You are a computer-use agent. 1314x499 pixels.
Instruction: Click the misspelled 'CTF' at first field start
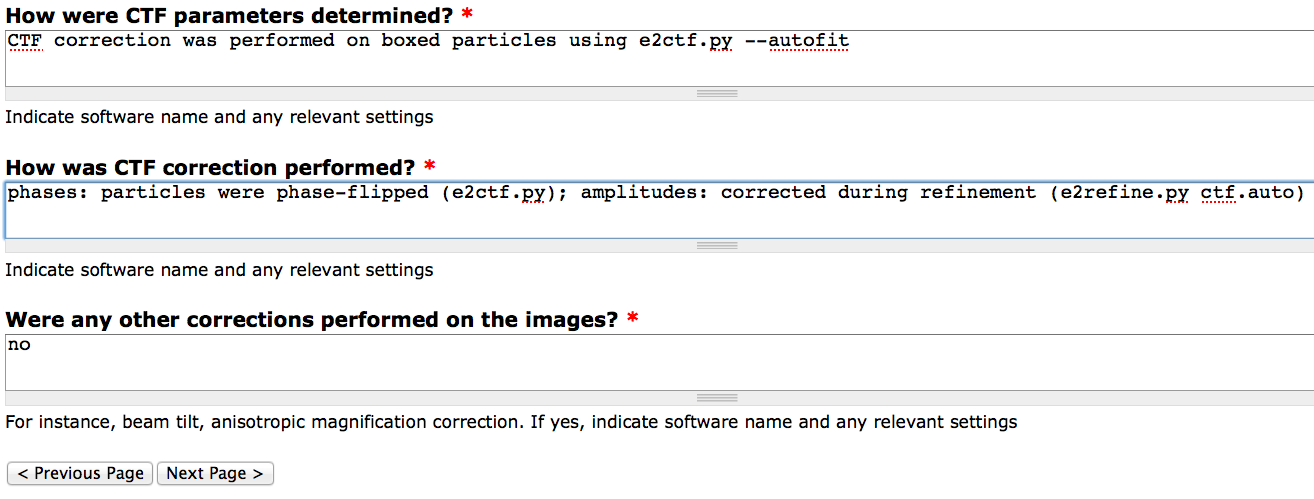click(x=24, y=41)
